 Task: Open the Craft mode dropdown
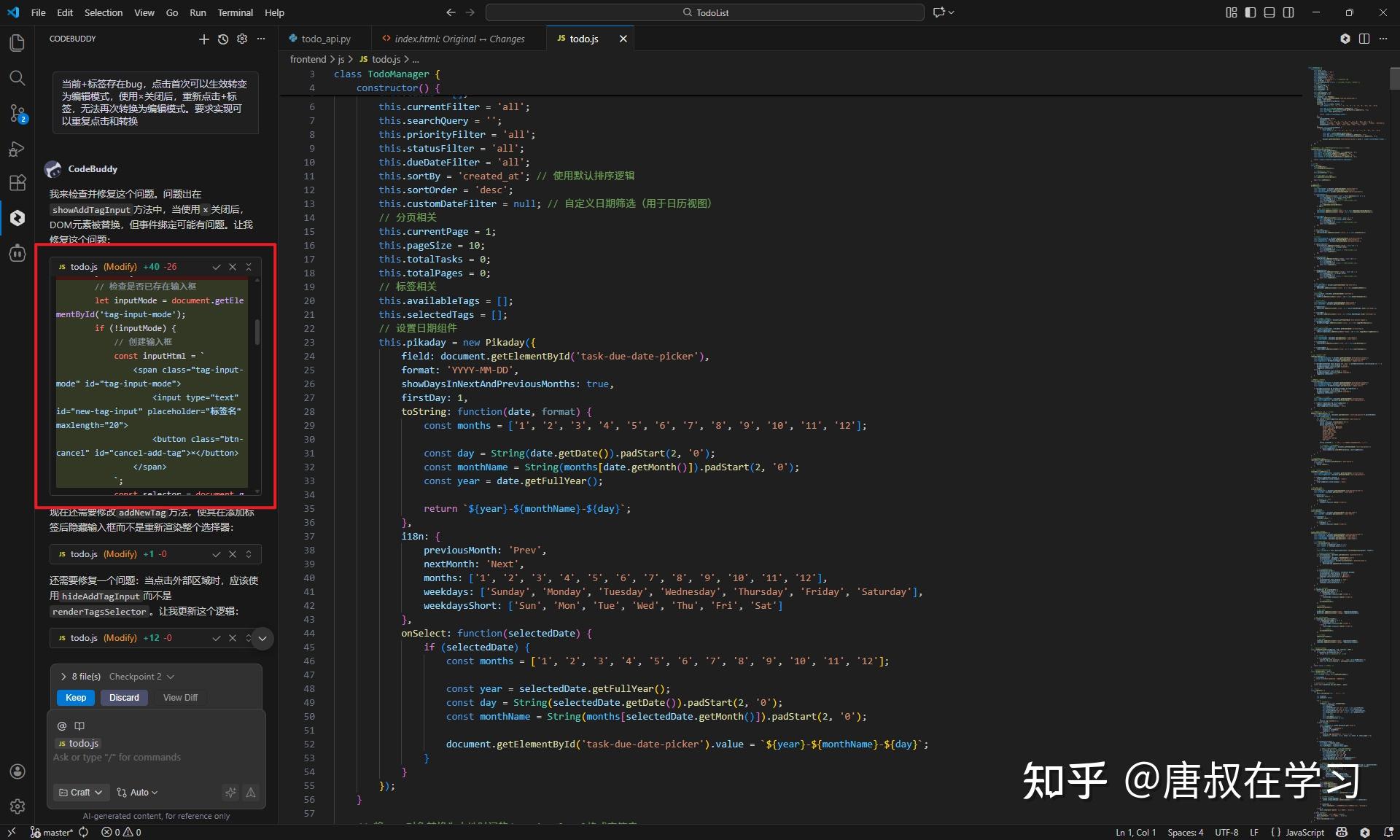(x=81, y=793)
